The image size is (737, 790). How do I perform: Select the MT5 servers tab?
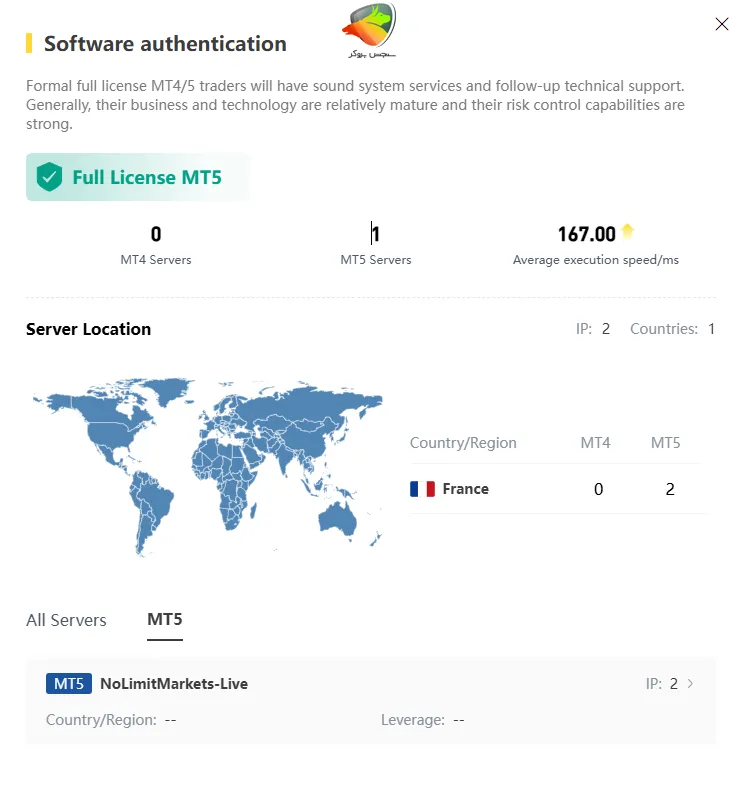click(x=165, y=620)
